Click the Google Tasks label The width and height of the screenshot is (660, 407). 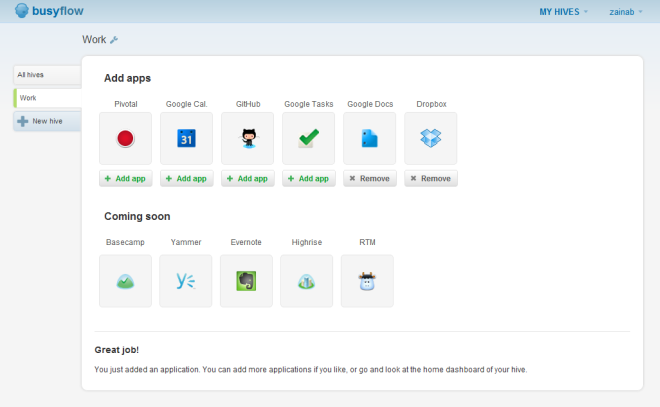point(309,104)
